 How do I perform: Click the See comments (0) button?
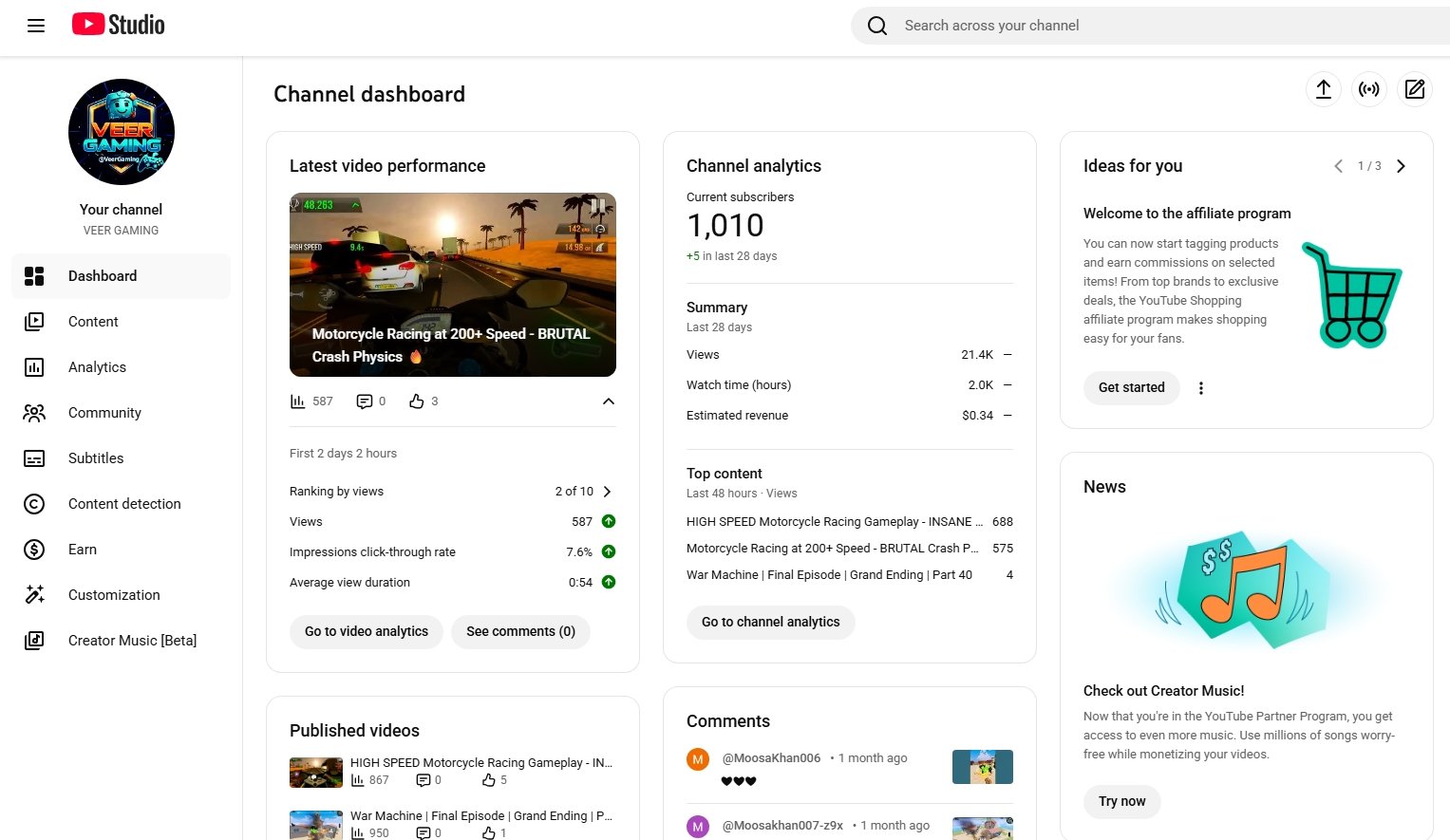(520, 632)
